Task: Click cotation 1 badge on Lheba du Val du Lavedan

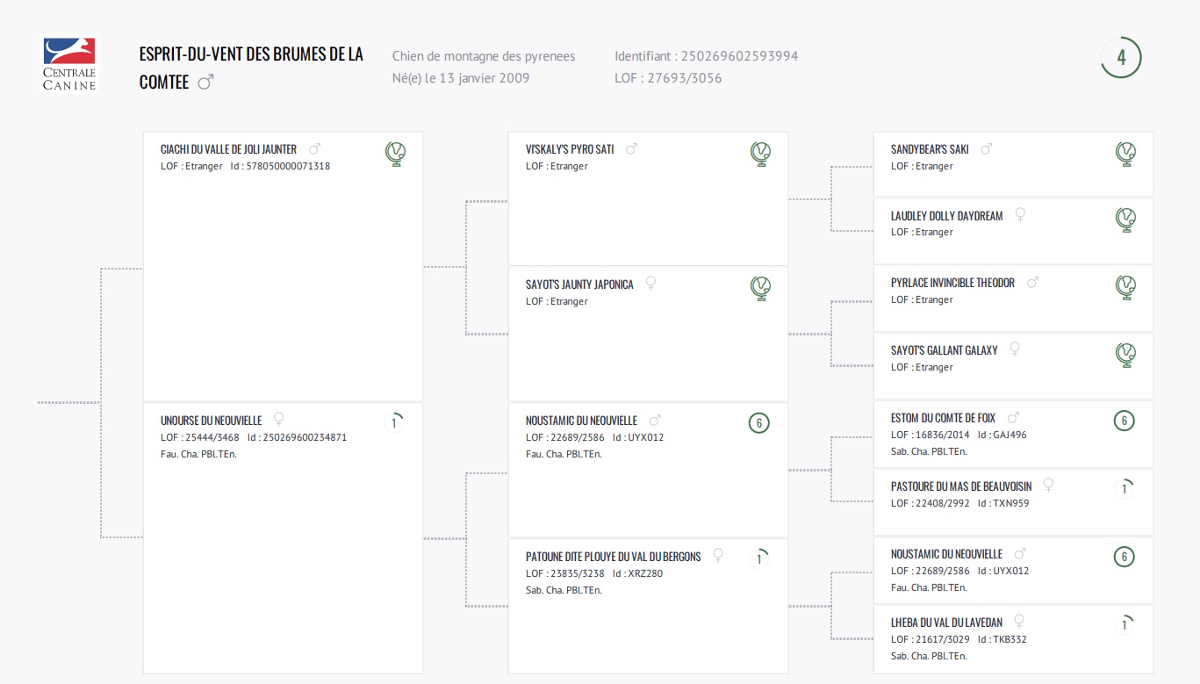Action: click(x=1125, y=625)
